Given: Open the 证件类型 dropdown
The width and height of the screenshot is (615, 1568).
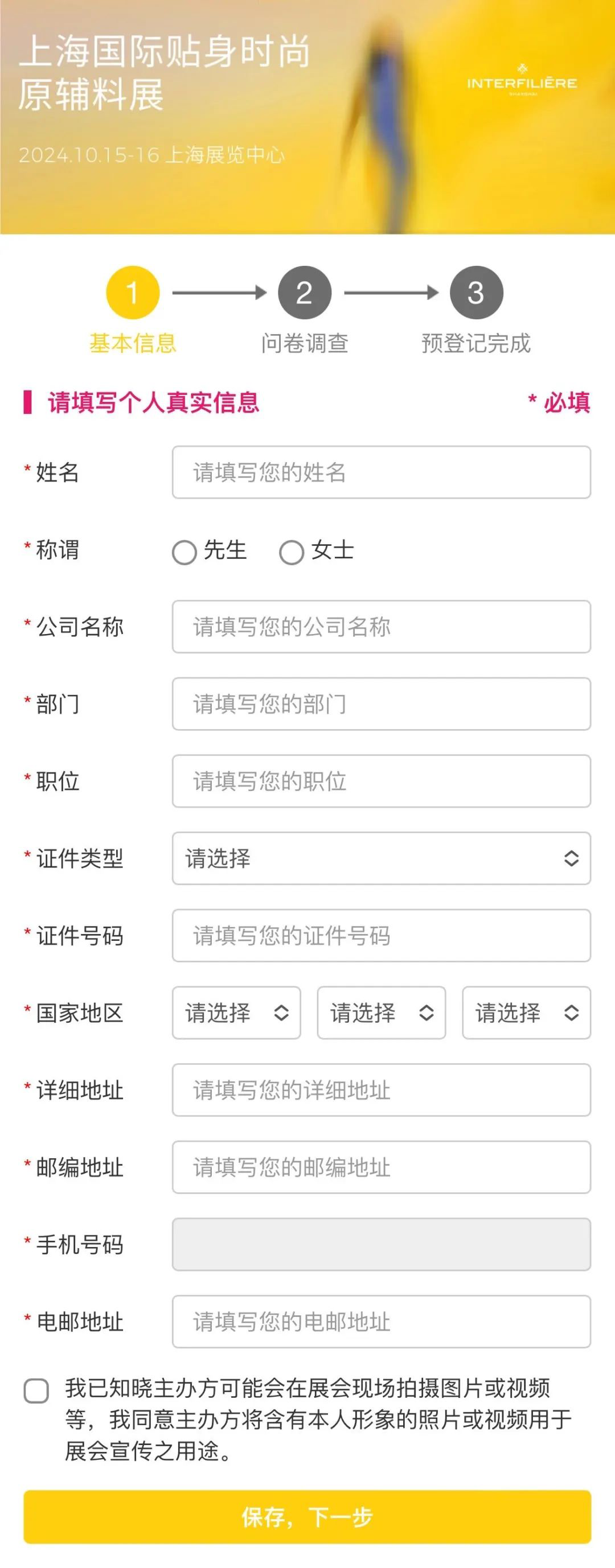Looking at the screenshot, I should pos(380,860).
